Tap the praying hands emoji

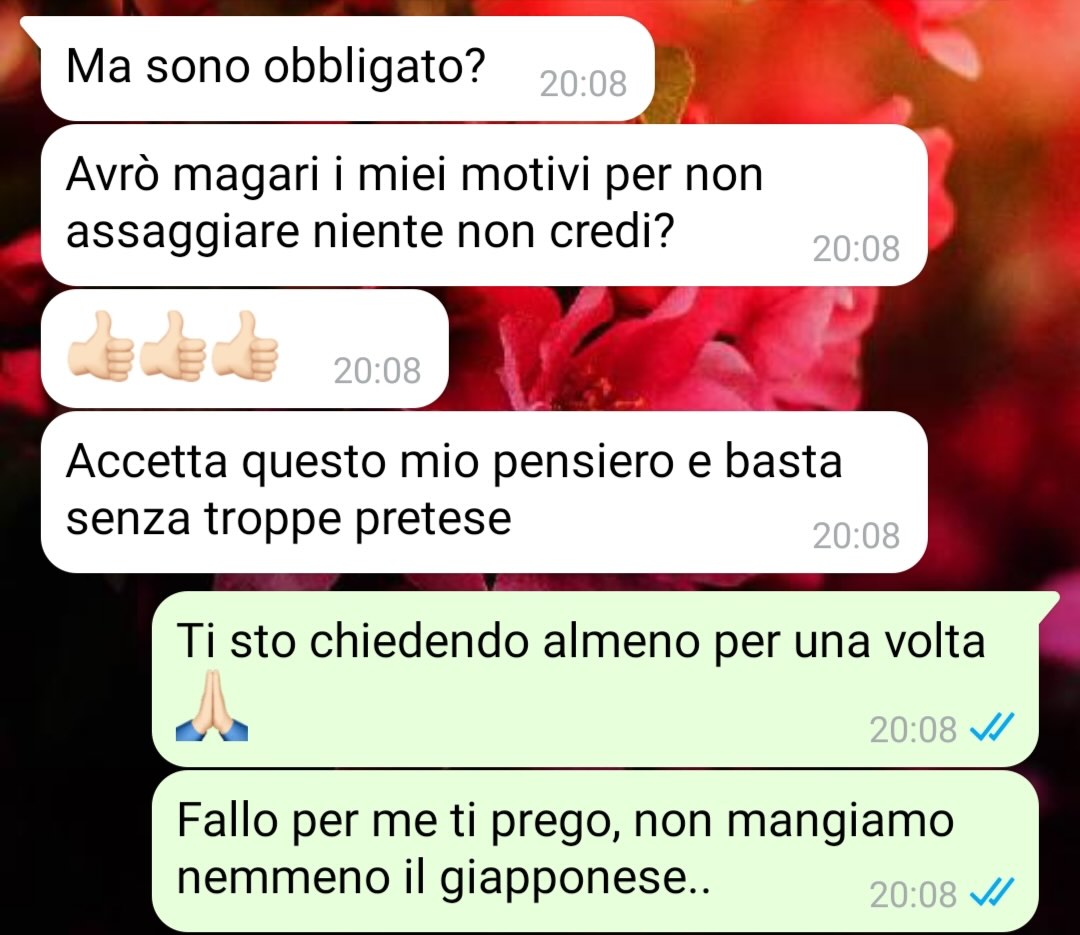pos(211,705)
